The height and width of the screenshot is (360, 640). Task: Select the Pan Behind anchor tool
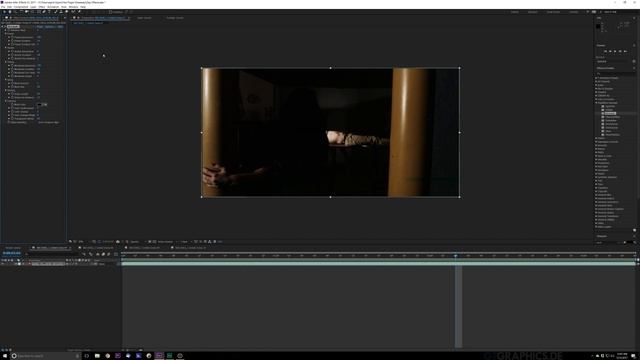coord(32,12)
